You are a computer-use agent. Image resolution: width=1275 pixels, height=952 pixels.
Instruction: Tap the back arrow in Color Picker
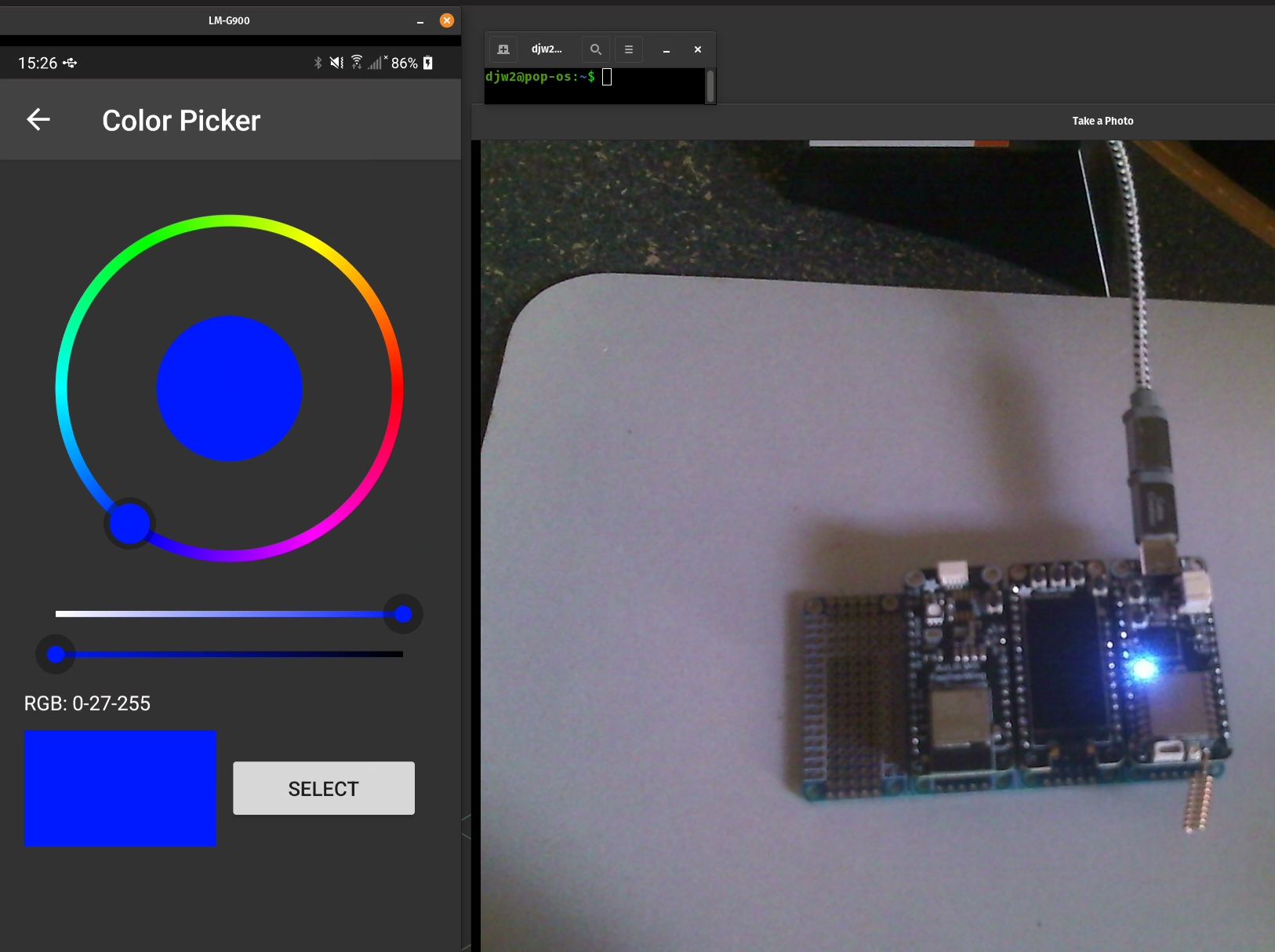tap(38, 120)
